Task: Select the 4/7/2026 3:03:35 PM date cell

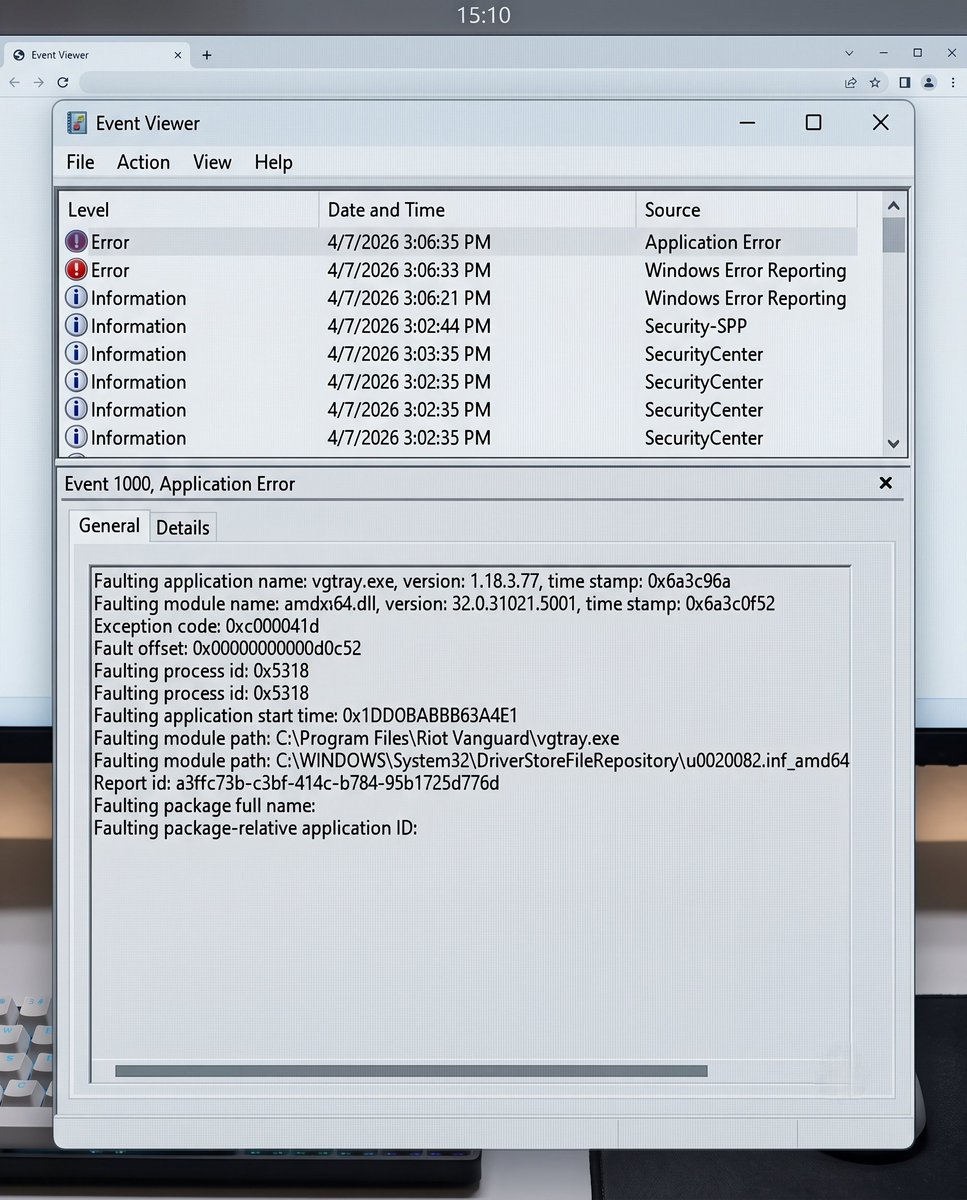Action: click(x=409, y=354)
